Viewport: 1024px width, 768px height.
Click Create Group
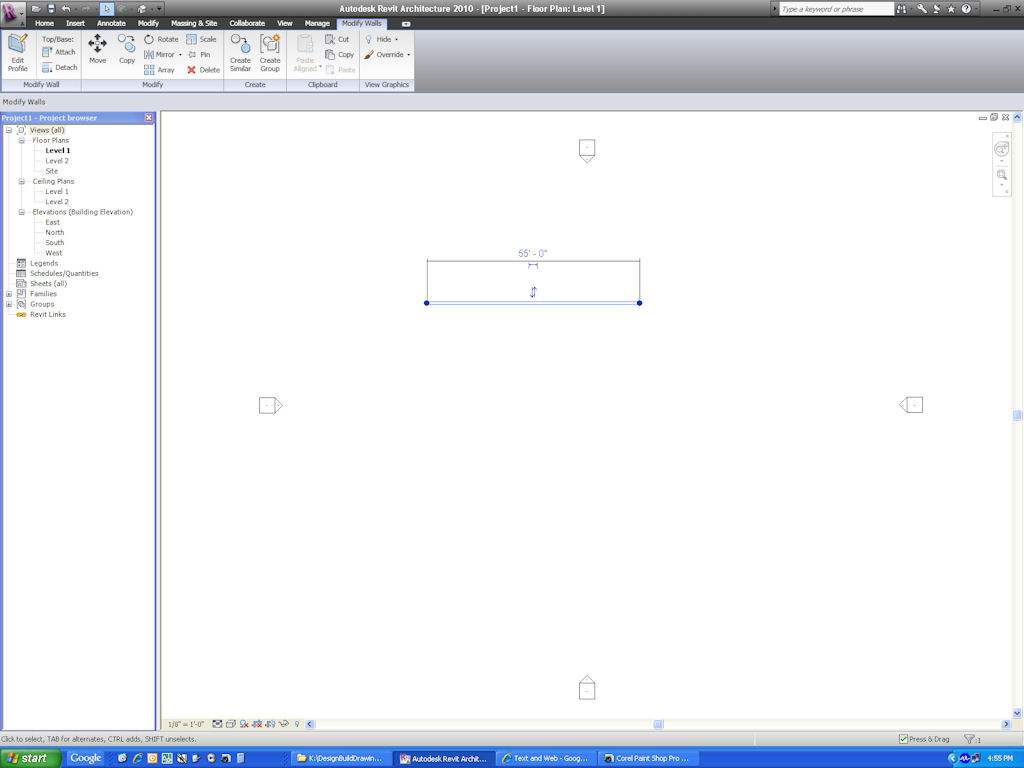pyautogui.click(x=270, y=53)
